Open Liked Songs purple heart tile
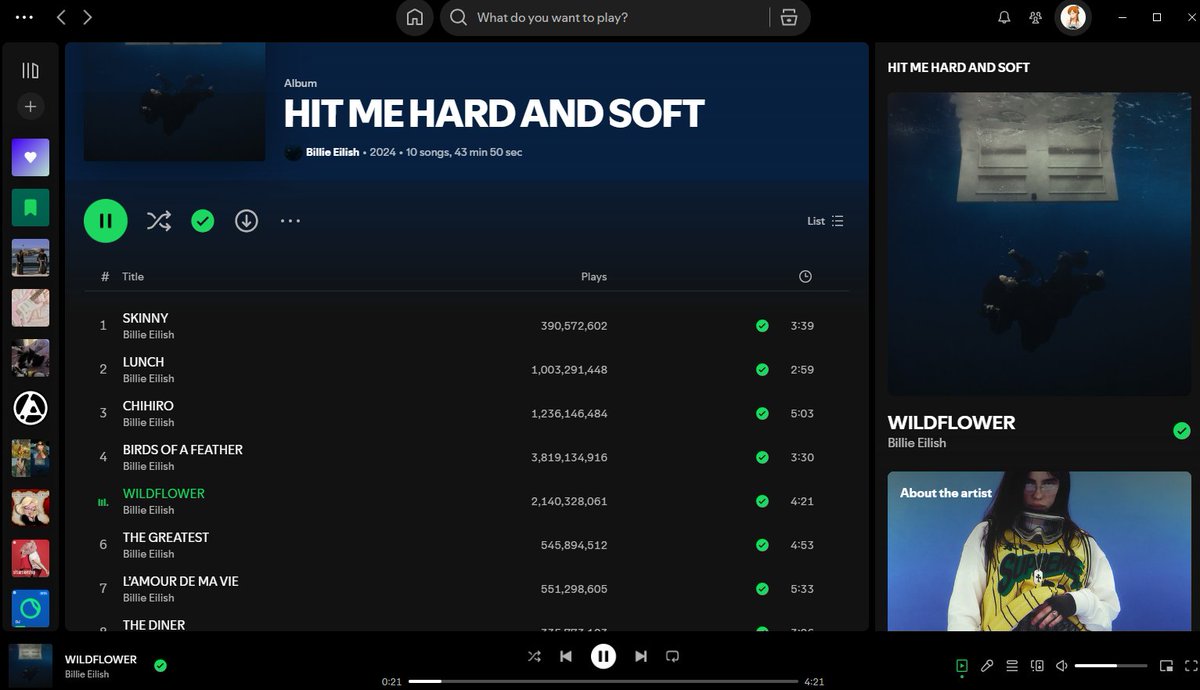 pos(30,157)
